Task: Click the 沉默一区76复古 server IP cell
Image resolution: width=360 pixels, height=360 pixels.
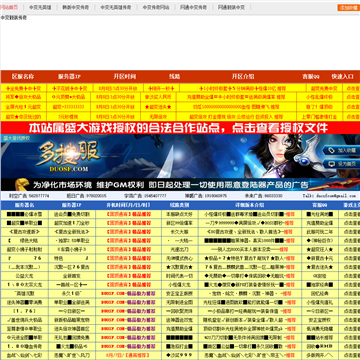Action: [72, 267]
